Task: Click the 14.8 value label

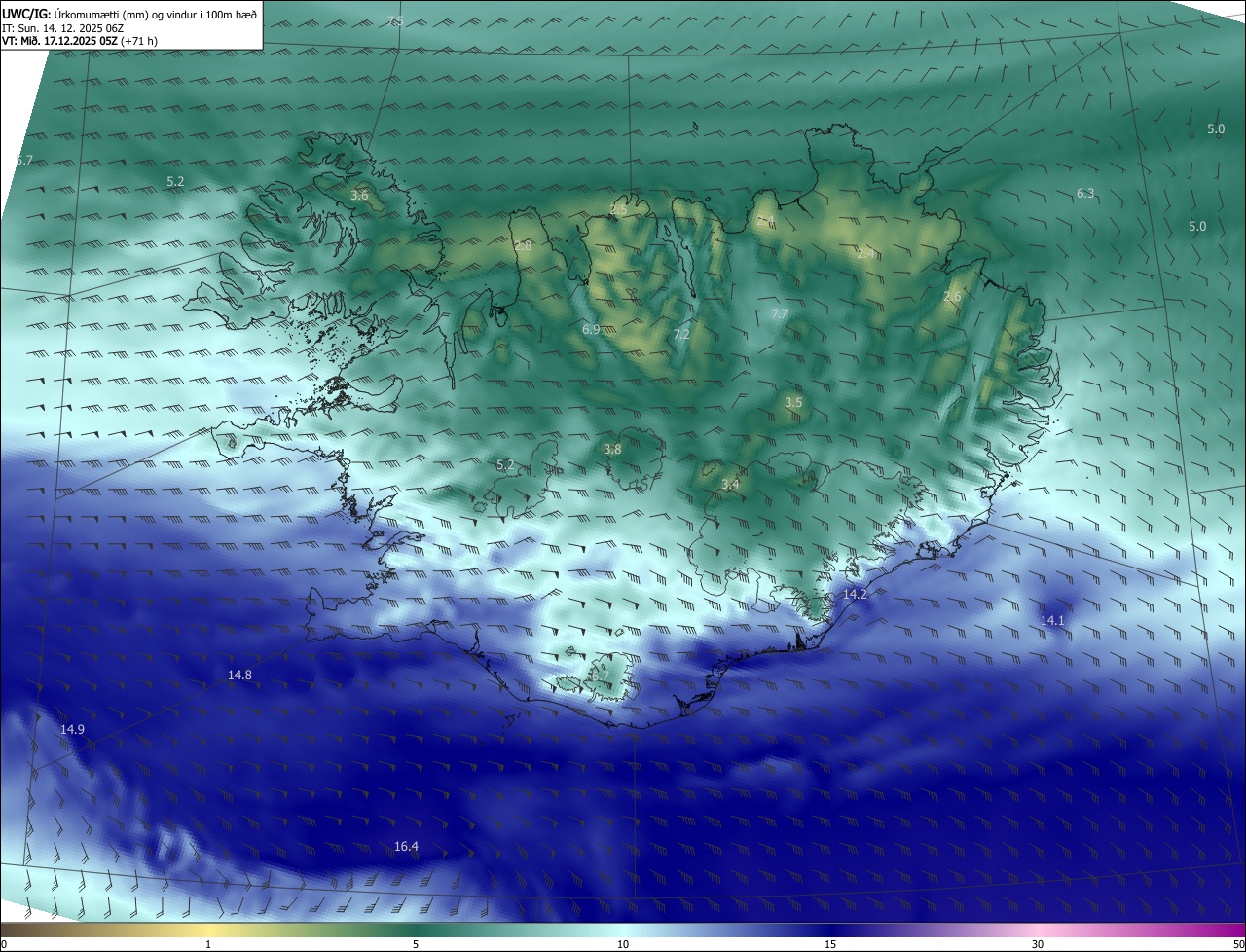Action: tap(239, 676)
